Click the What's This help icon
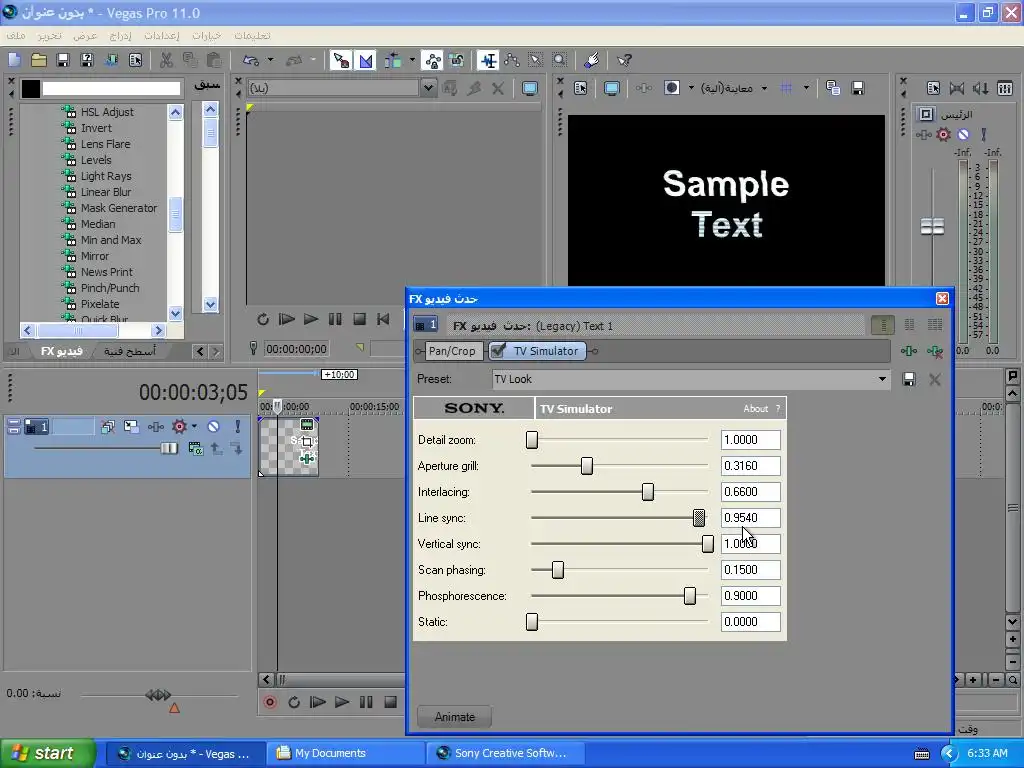This screenshot has width=1024, height=768. coord(624,61)
